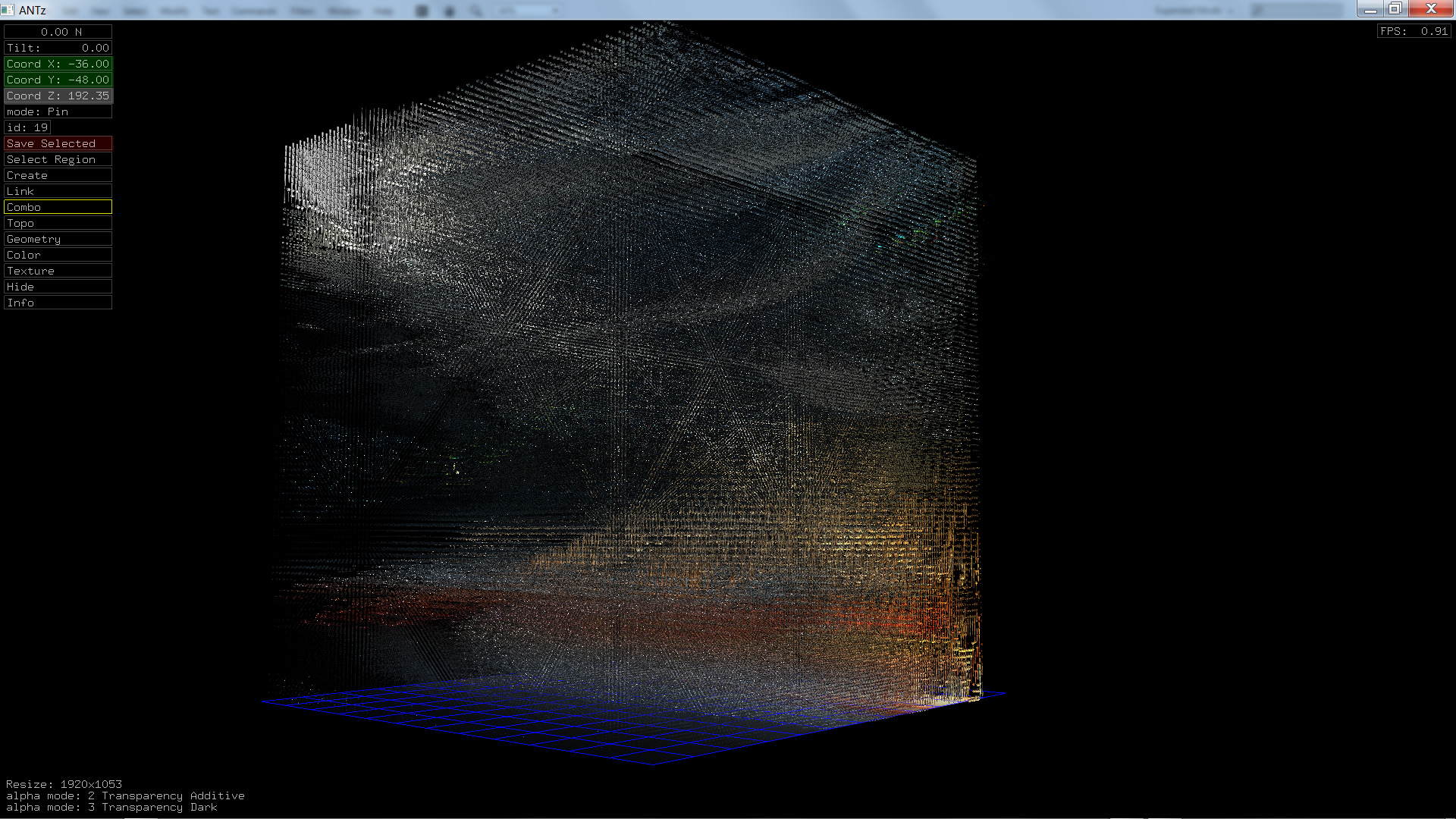This screenshot has height=819, width=1456.
Task: Select the Coord Z value field
Action: coord(58,96)
